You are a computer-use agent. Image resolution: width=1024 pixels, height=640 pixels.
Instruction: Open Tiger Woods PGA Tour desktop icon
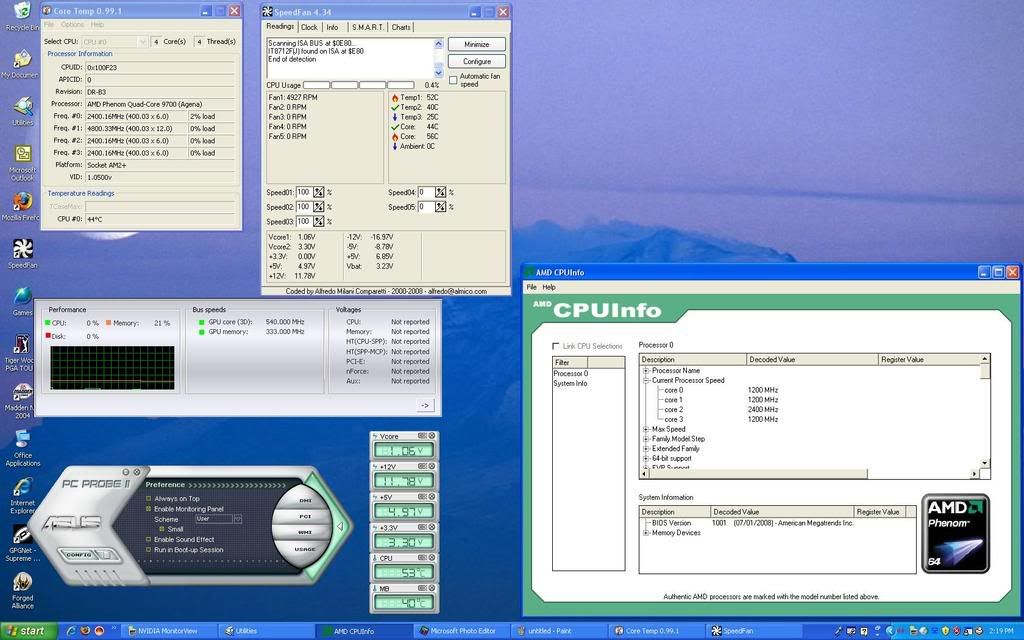click(x=23, y=344)
